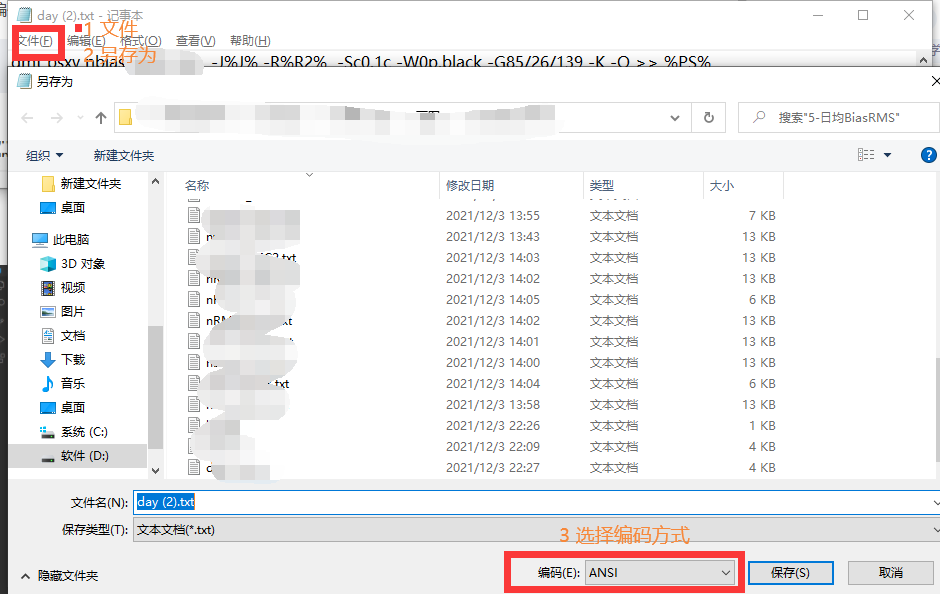The image size is (940, 594).
Task: Click the Forward navigation arrow
Action: tap(55, 117)
